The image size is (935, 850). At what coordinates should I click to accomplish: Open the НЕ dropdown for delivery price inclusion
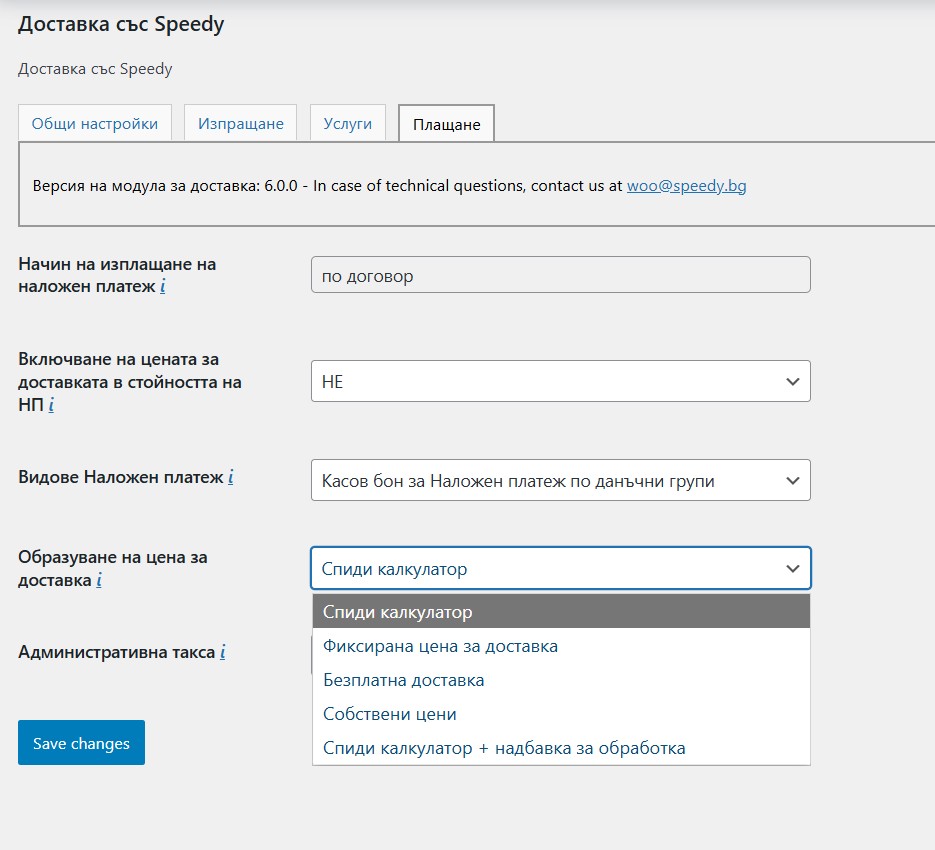(x=560, y=381)
